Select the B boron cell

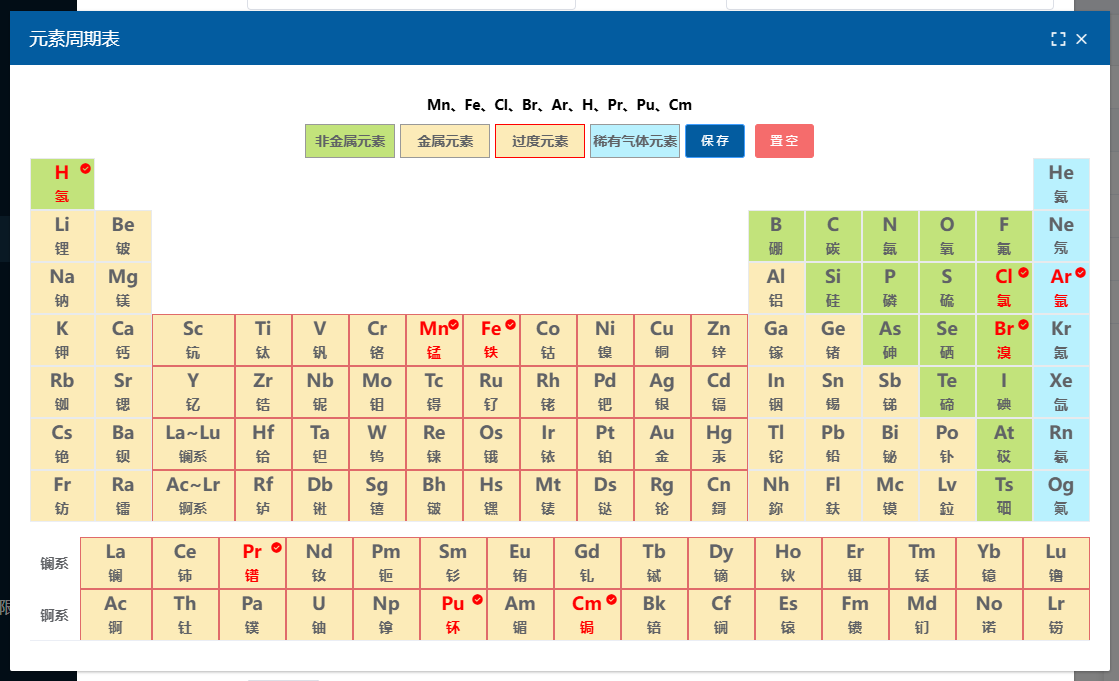point(776,236)
